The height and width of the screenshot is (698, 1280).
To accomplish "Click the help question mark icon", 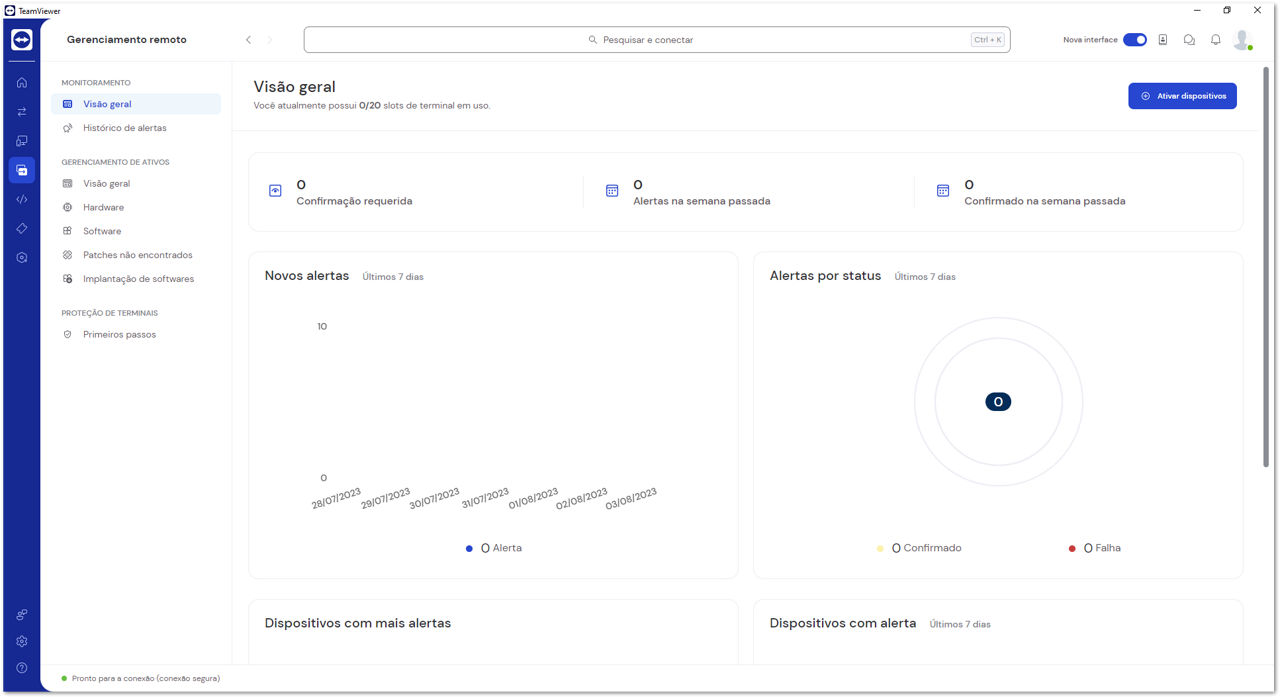I will 22,667.
